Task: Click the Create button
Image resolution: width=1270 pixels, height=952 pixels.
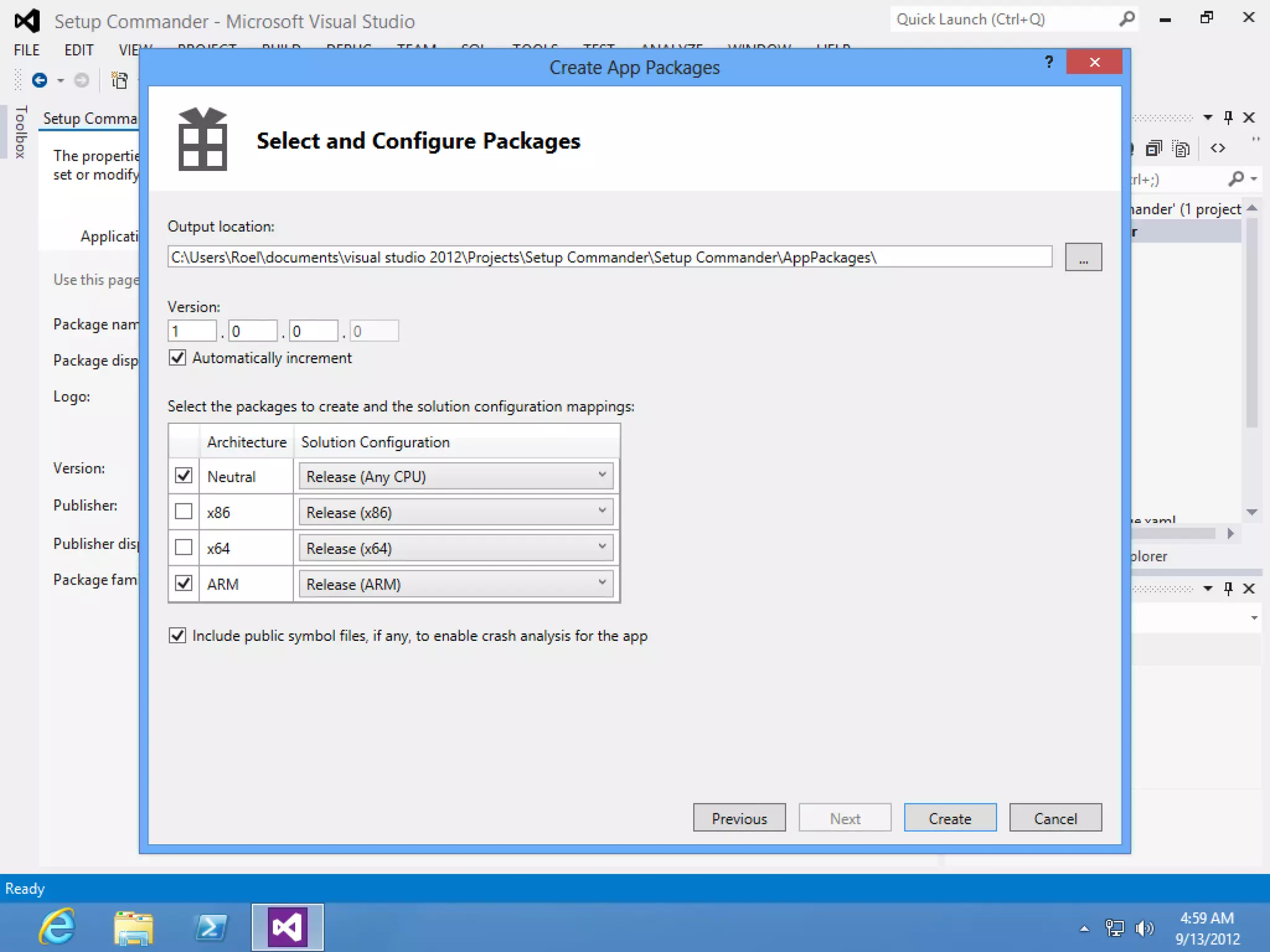Action: click(949, 818)
